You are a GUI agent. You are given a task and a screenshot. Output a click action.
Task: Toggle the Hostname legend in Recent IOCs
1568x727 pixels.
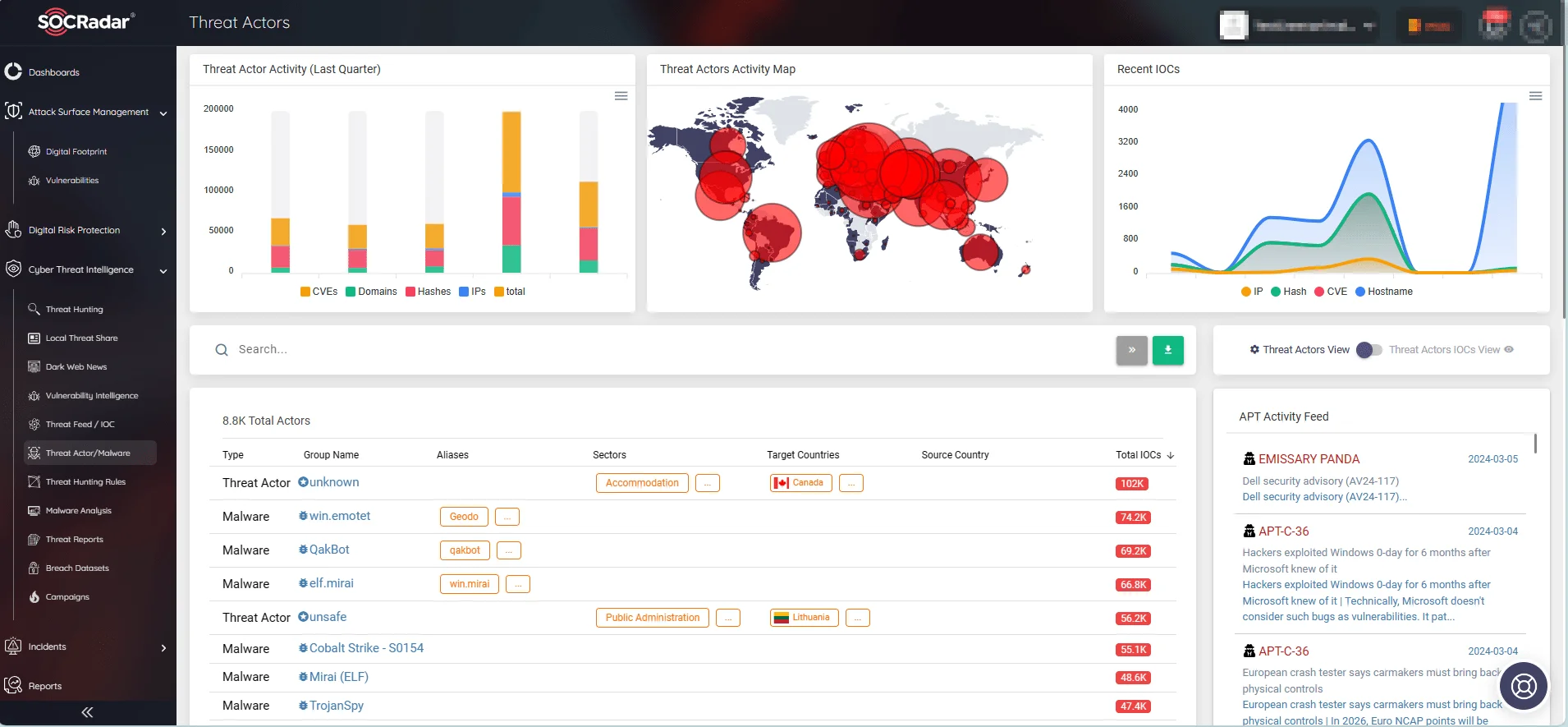(x=1384, y=292)
